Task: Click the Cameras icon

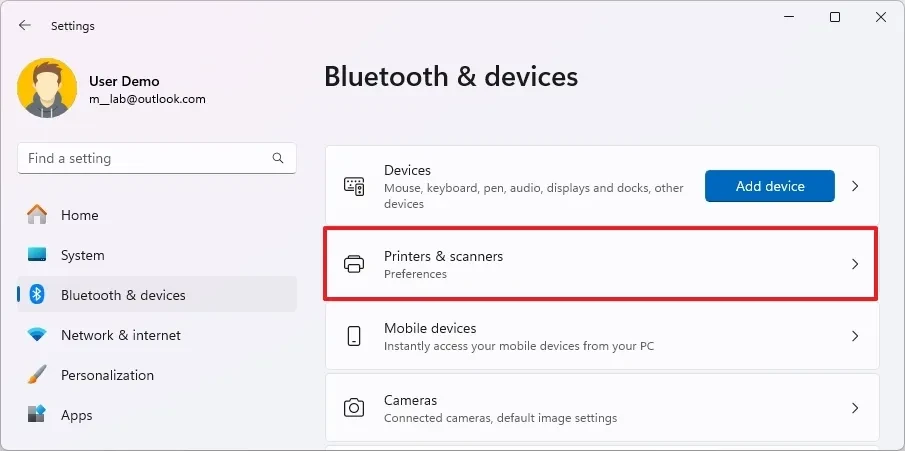Action: 354,408
